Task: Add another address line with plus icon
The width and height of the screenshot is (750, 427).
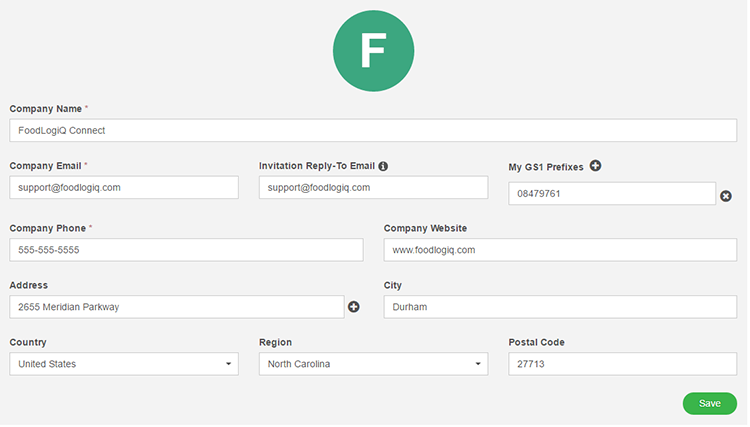Action: [354, 307]
